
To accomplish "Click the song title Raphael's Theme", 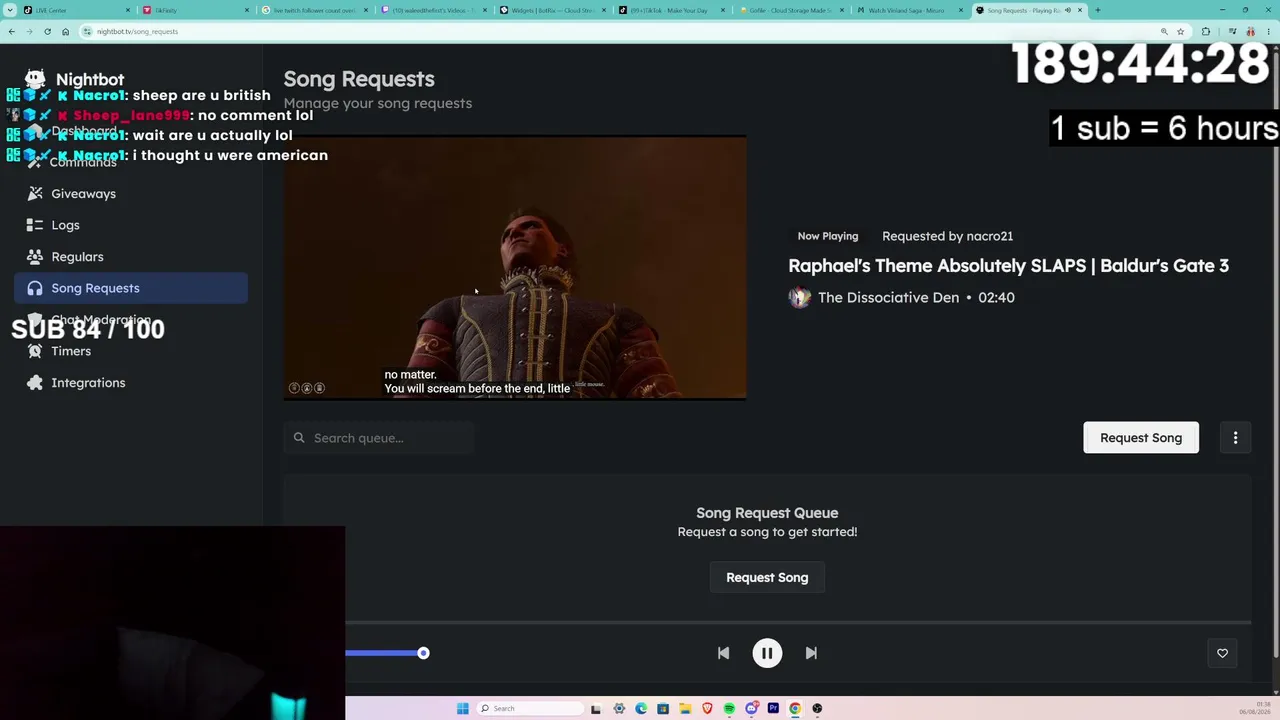I will point(1008,265).
